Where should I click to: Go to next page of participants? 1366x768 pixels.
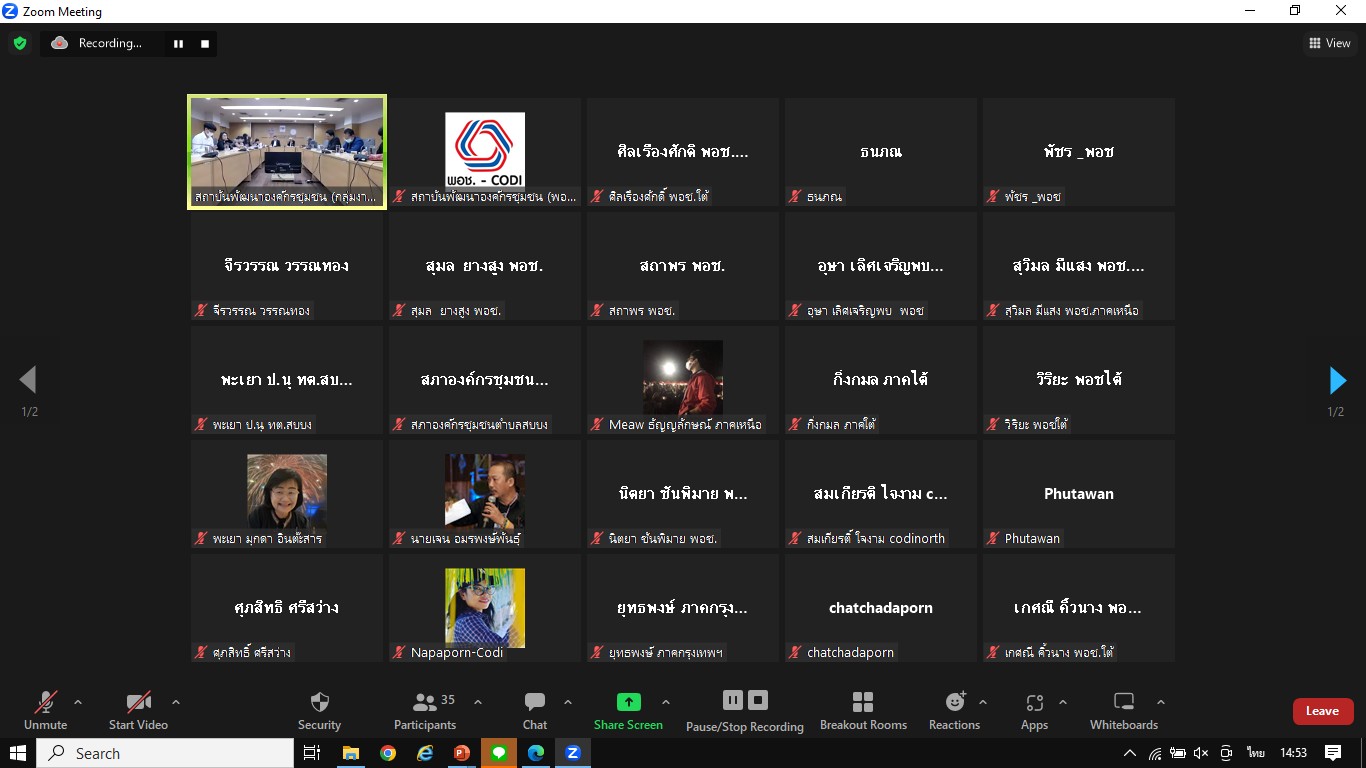click(x=1337, y=380)
